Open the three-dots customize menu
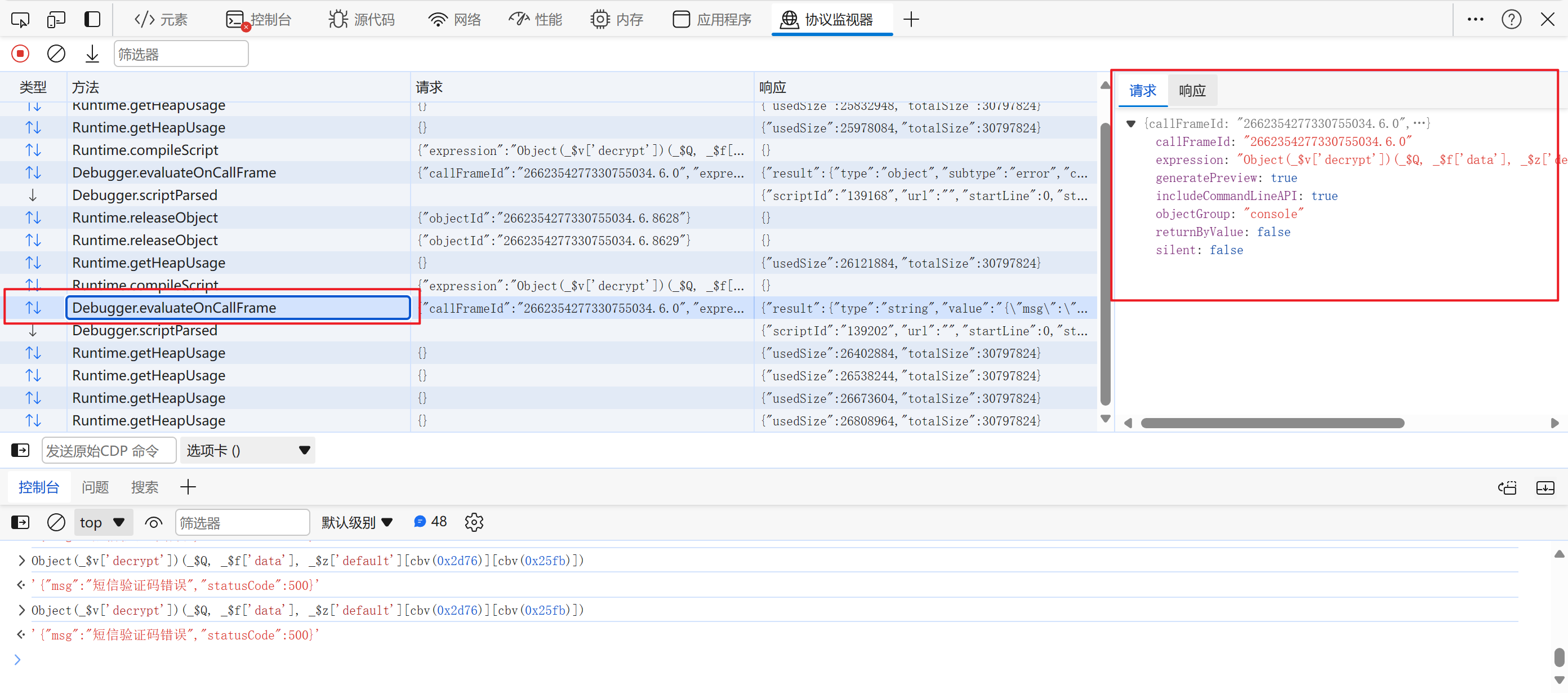 [x=1476, y=20]
